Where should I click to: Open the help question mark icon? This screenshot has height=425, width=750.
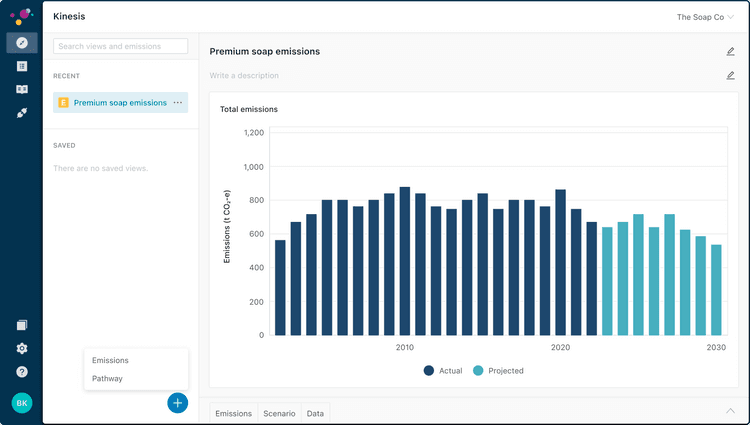[22, 372]
